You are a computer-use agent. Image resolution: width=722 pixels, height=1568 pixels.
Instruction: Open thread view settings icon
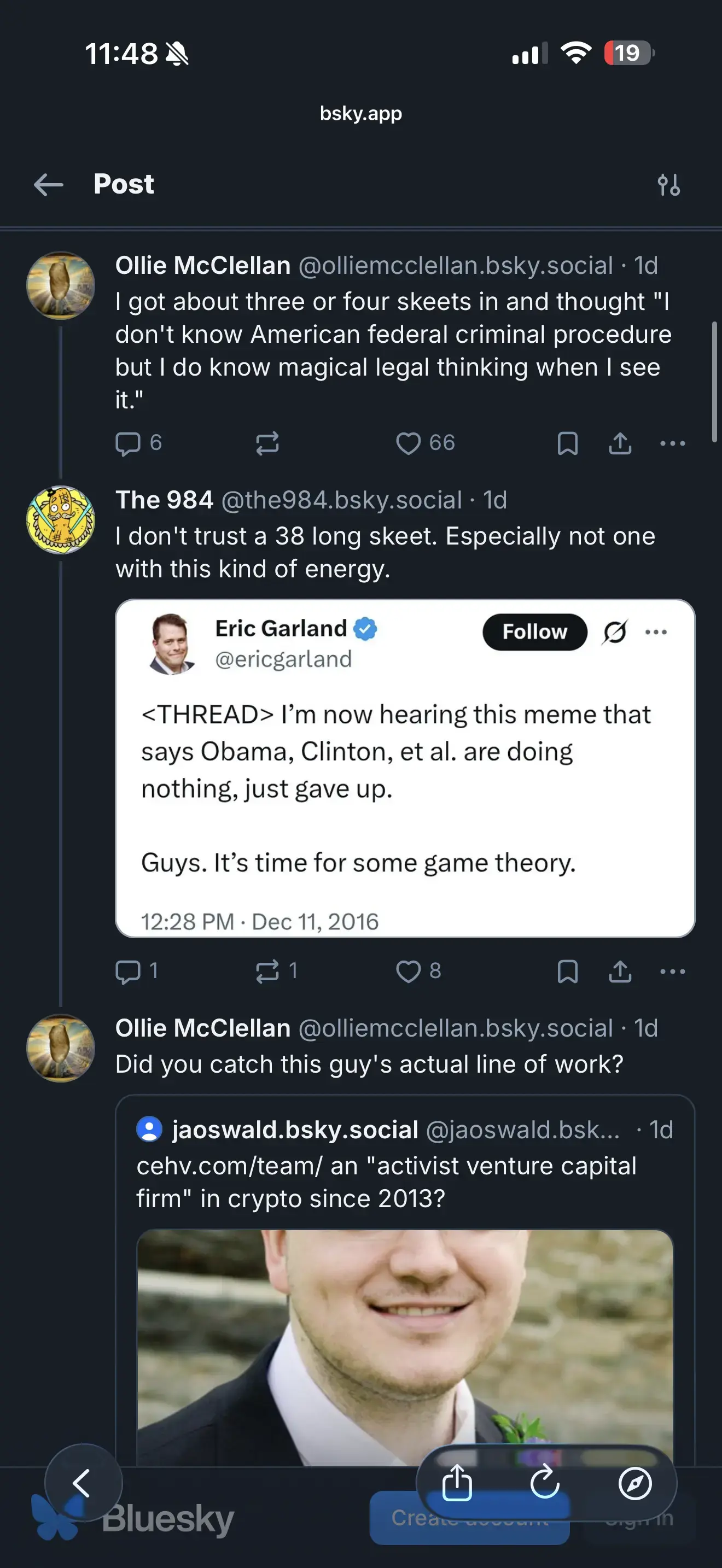(x=668, y=184)
